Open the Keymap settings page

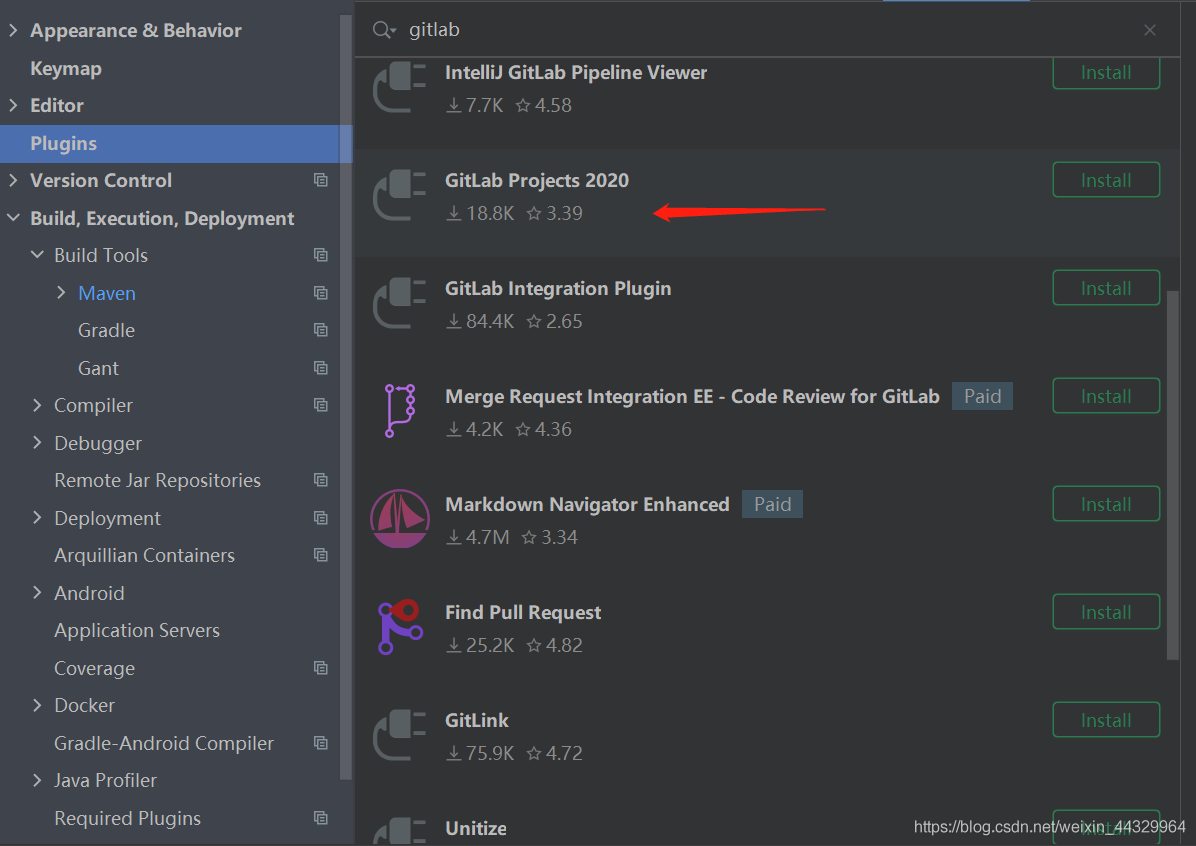(x=66, y=68)
